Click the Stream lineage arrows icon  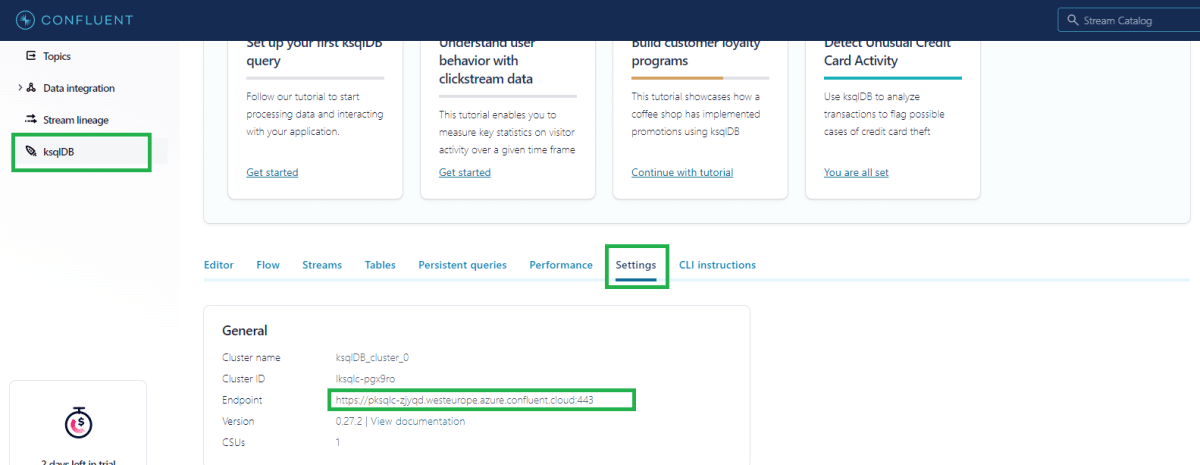pos(32,120)
